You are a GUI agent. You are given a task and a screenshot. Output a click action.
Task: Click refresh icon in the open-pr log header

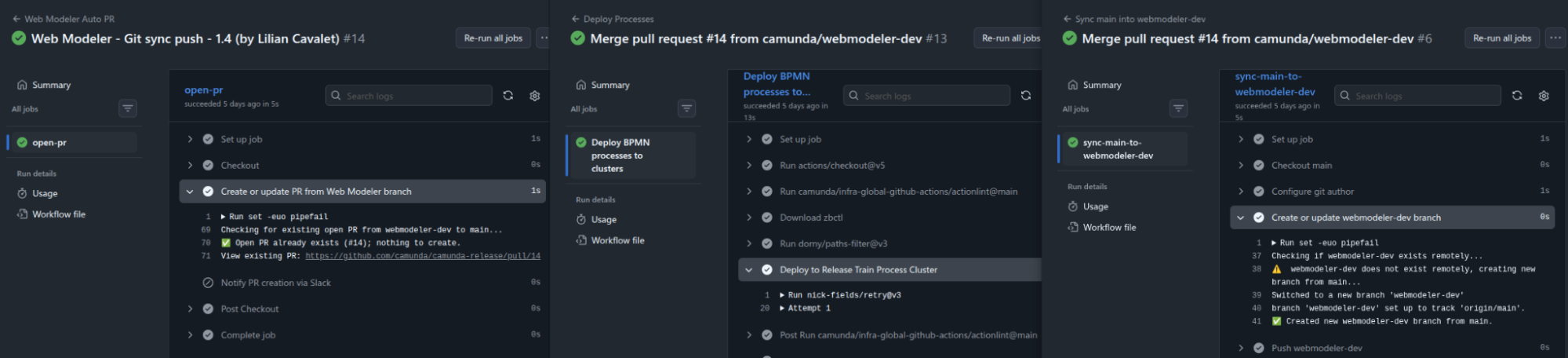[508, 96]
